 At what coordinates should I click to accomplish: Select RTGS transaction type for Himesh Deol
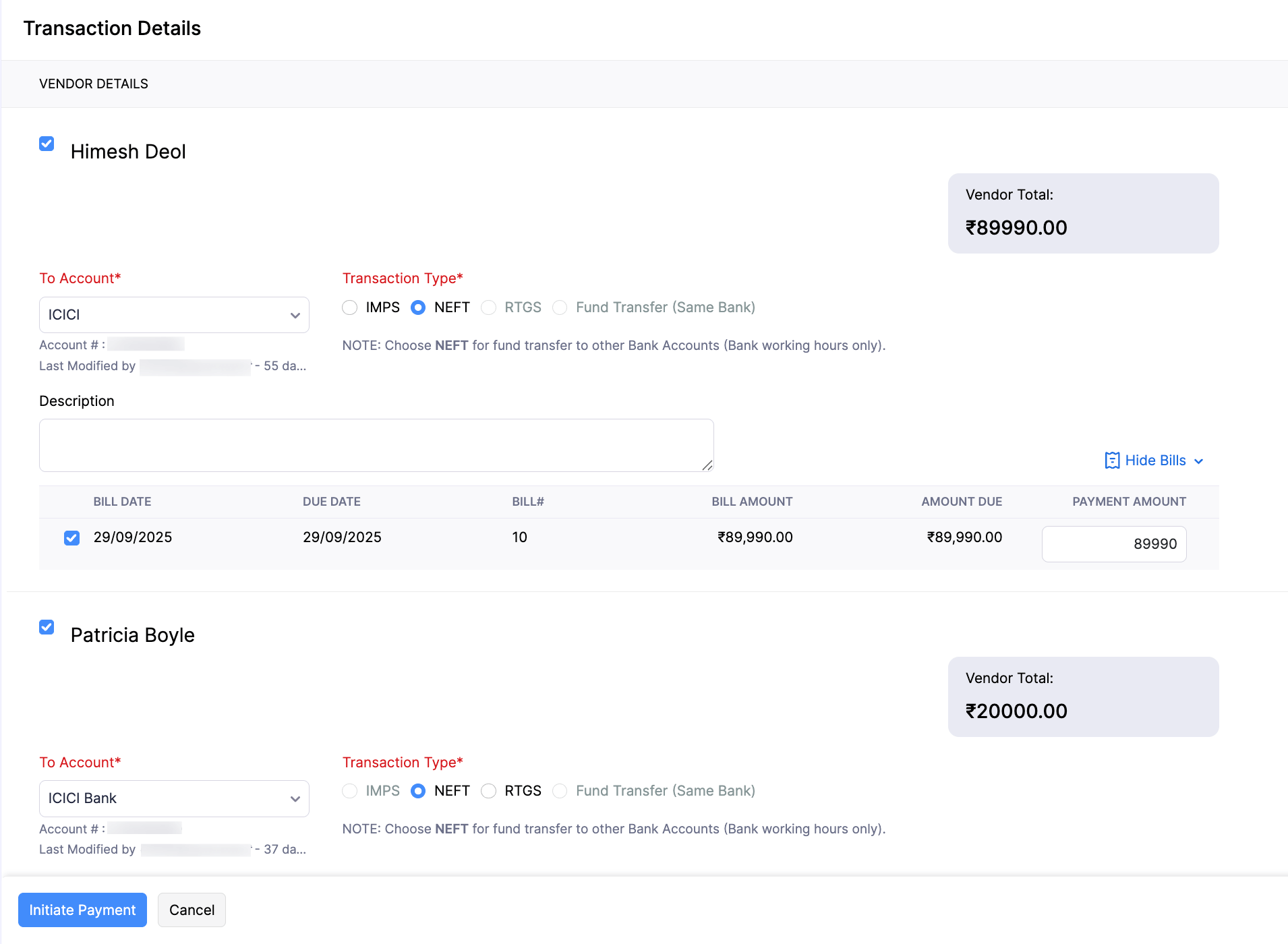click(488, 307)
